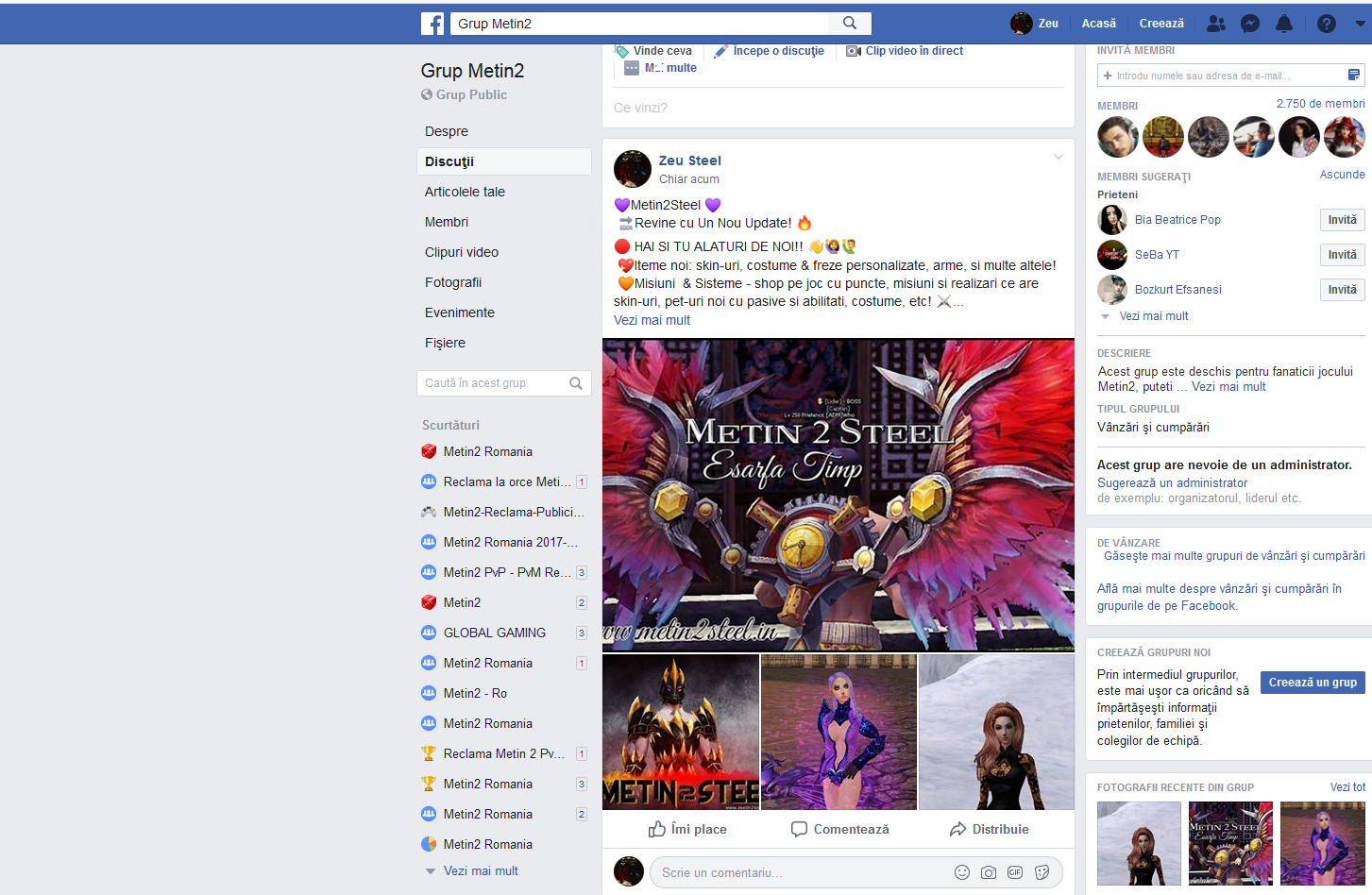Click the note icon in invite field
Image resolution: width=1372 pixels, height=895 pixels.
(x=1354, y=76)
